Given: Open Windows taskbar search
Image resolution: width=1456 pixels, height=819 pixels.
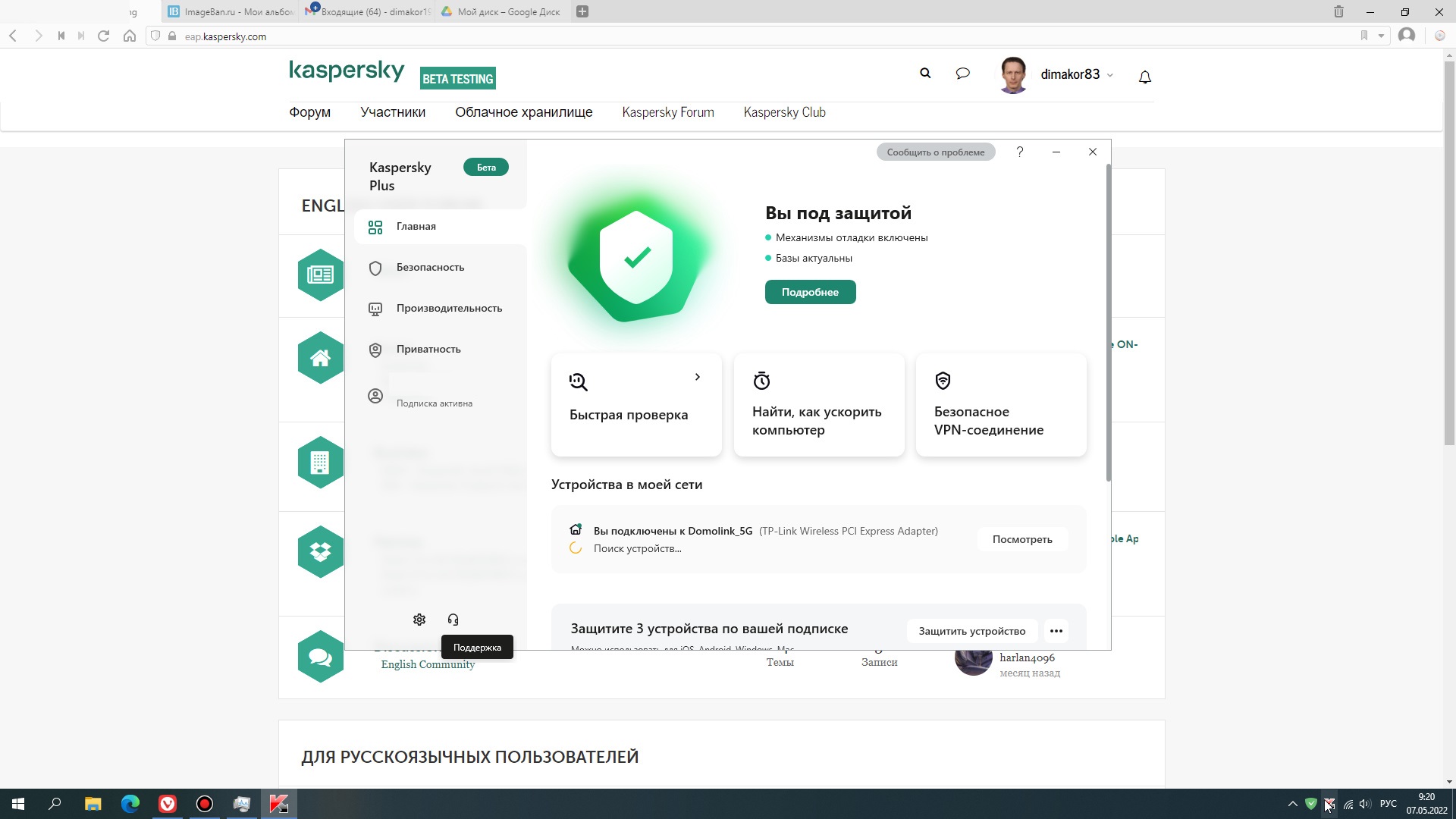Looking at the screenshot, I should 55,804.
